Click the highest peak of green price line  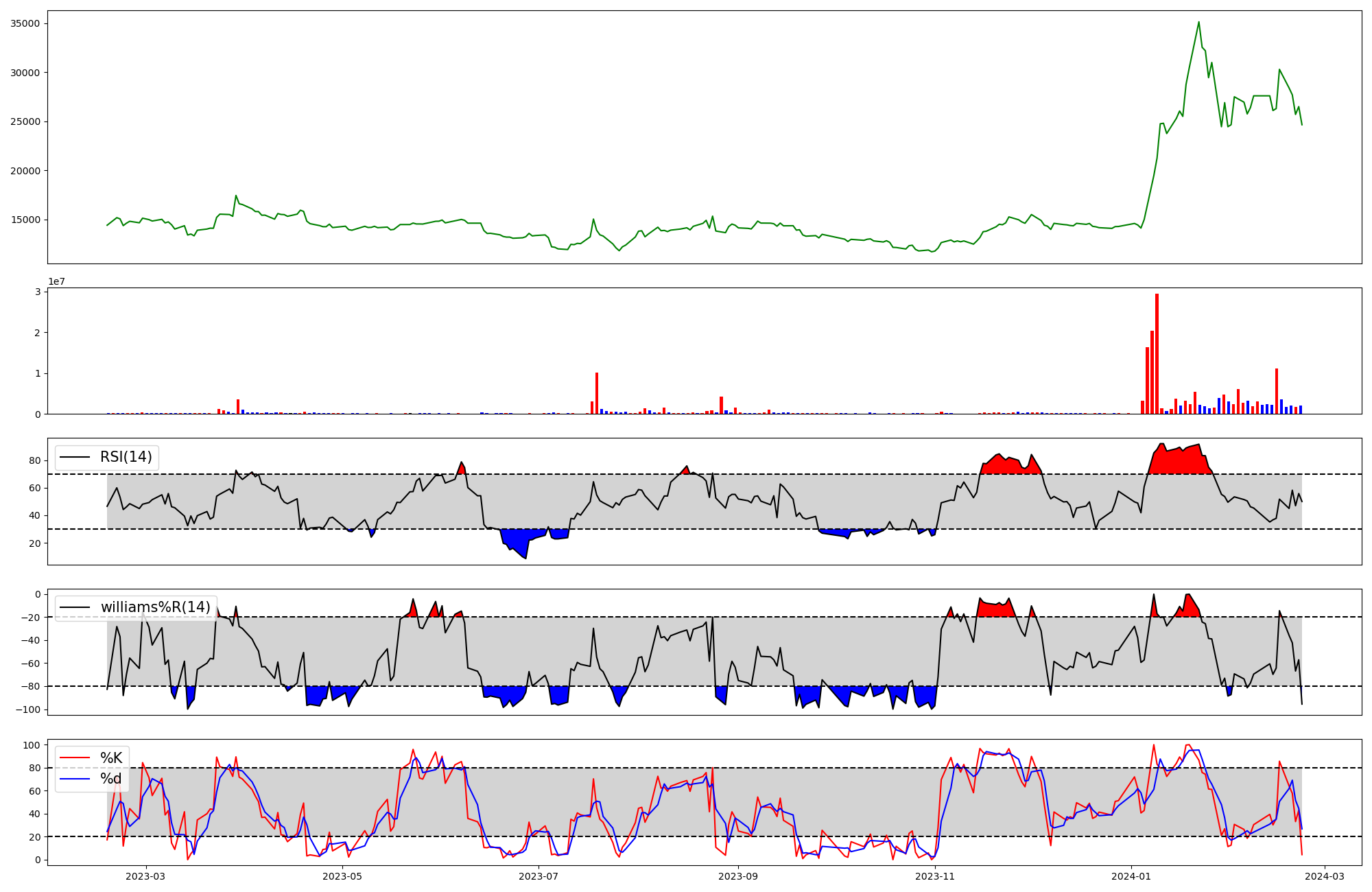(1198, 23)
